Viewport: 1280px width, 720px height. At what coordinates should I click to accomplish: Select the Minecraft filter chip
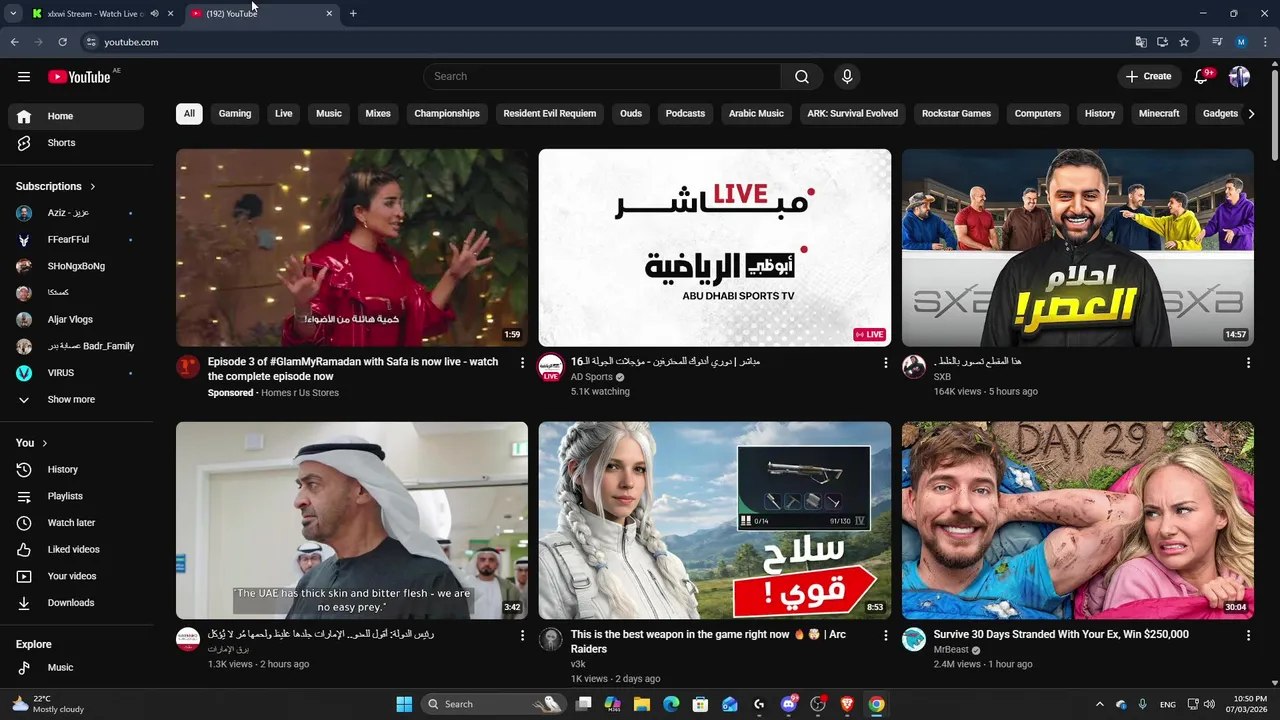[1159, 114]
